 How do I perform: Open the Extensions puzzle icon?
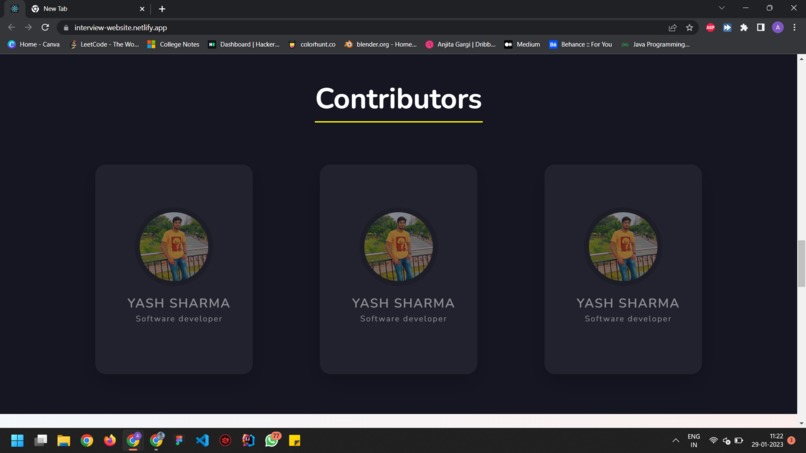click(744, 28)
